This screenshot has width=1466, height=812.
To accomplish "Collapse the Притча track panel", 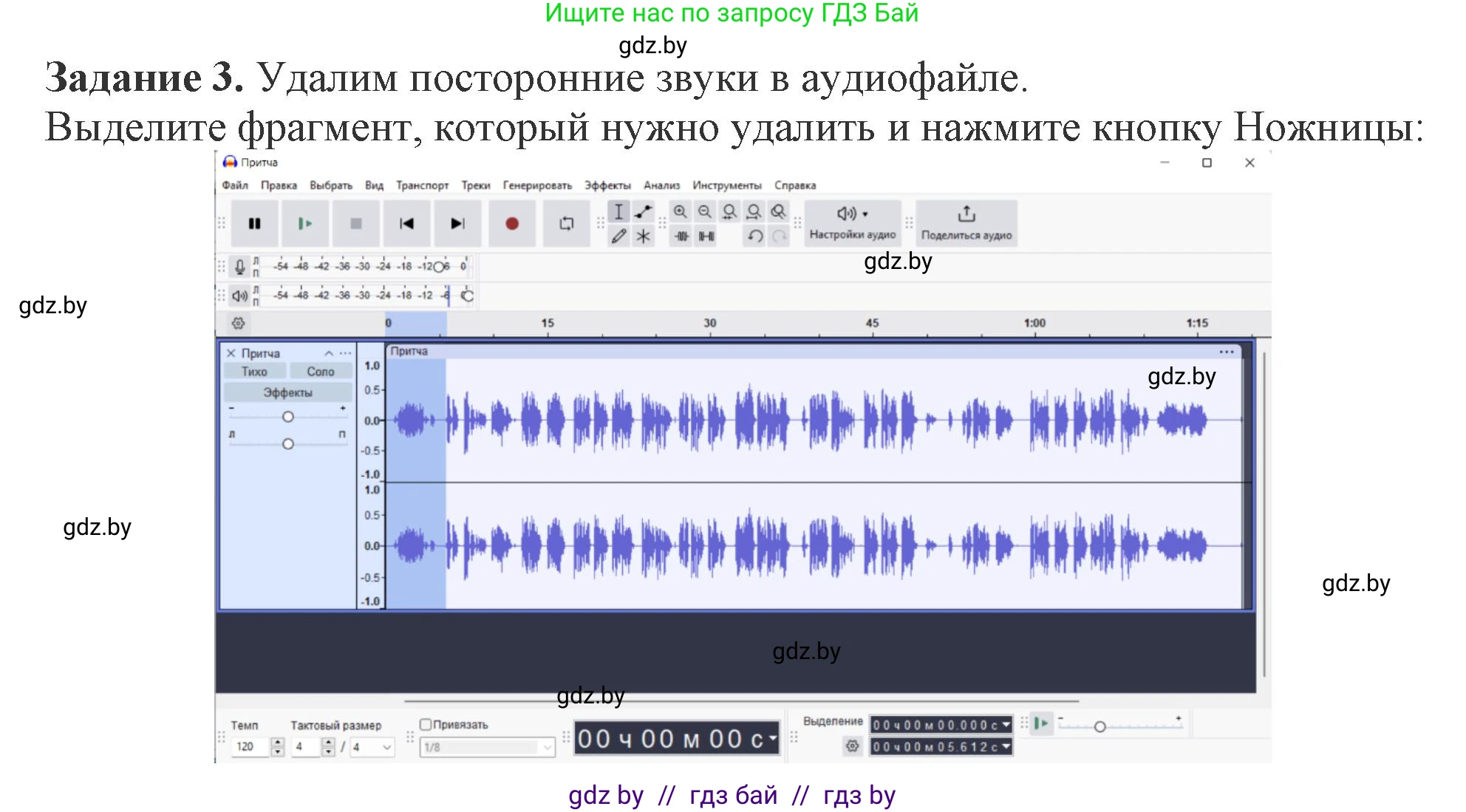I will 328,353.
